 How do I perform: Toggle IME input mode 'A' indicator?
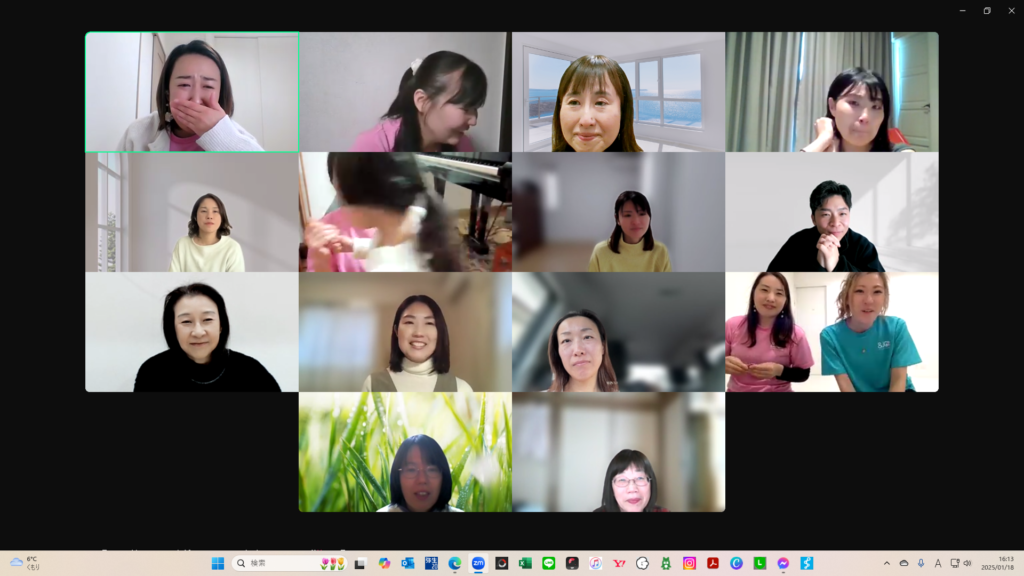(x=938, y=563)
